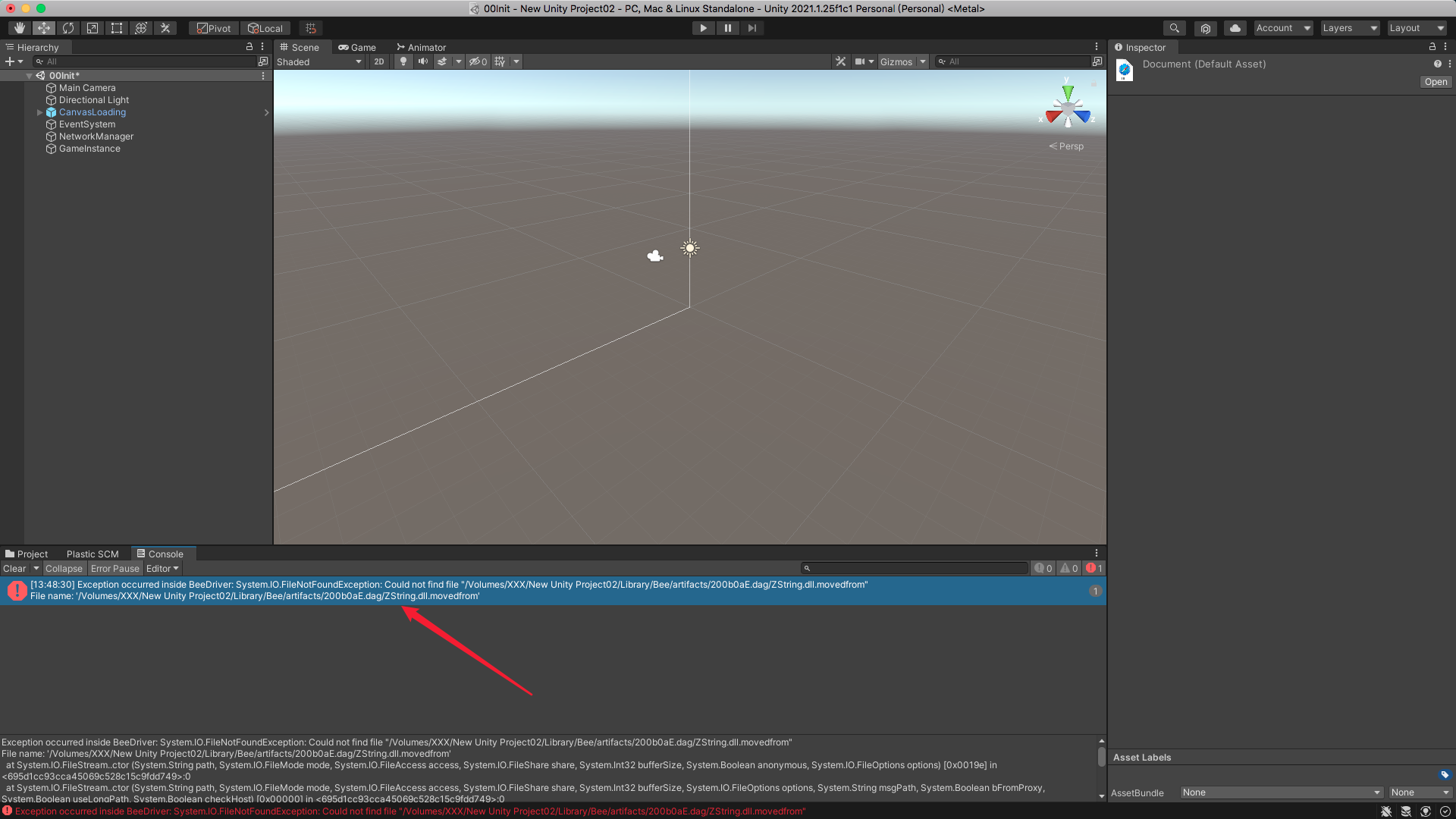Click Clear in the Console toolbar
This screenshot has width=1456, height=819.
coord(14,568)
